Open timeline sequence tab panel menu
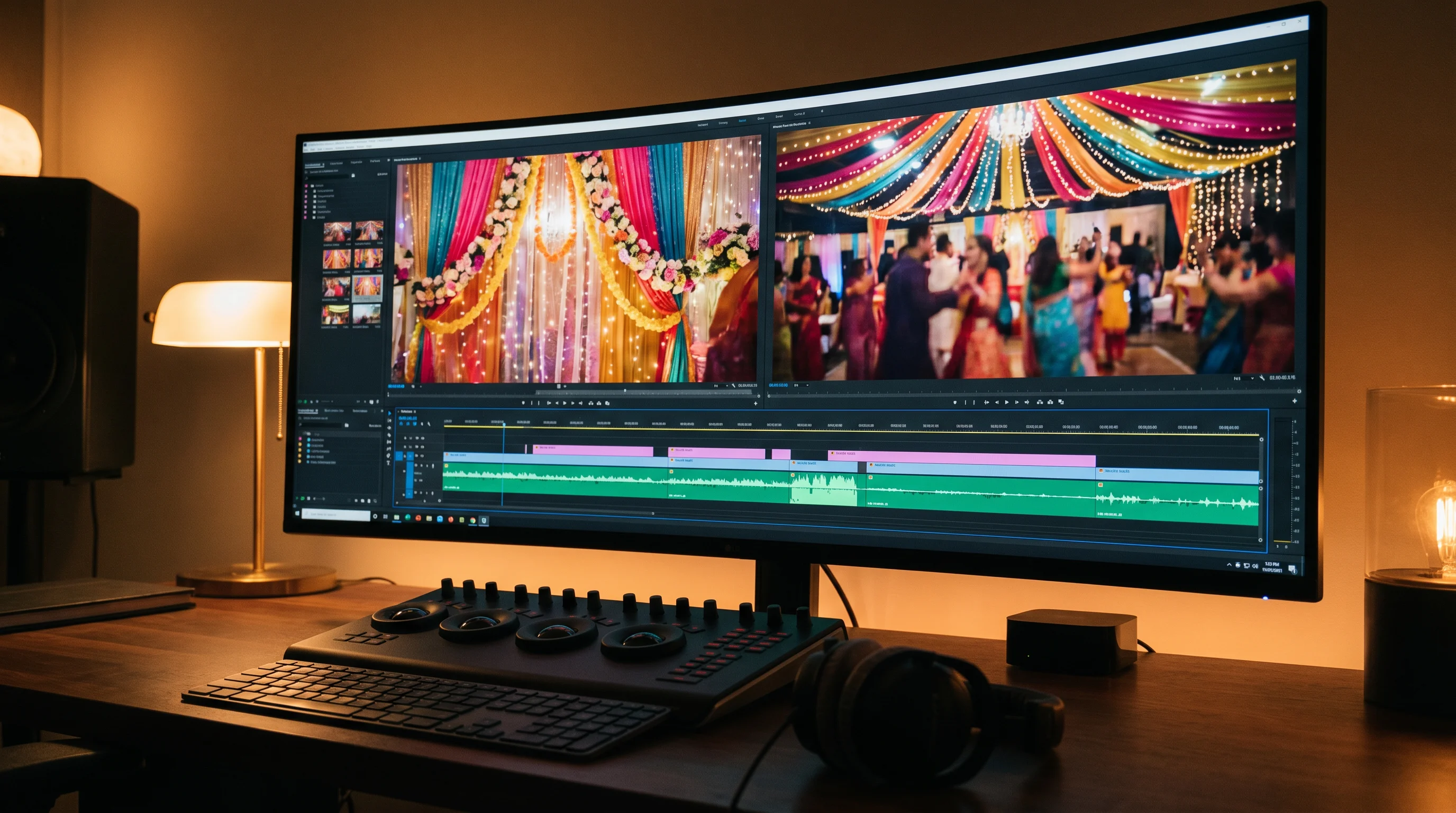 tap(415, 412)
